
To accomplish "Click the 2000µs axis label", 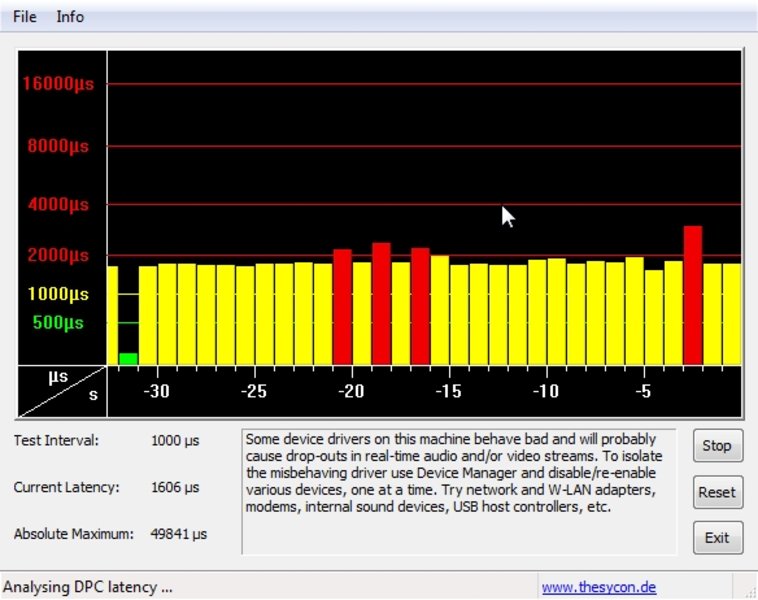I will point(58,255).
